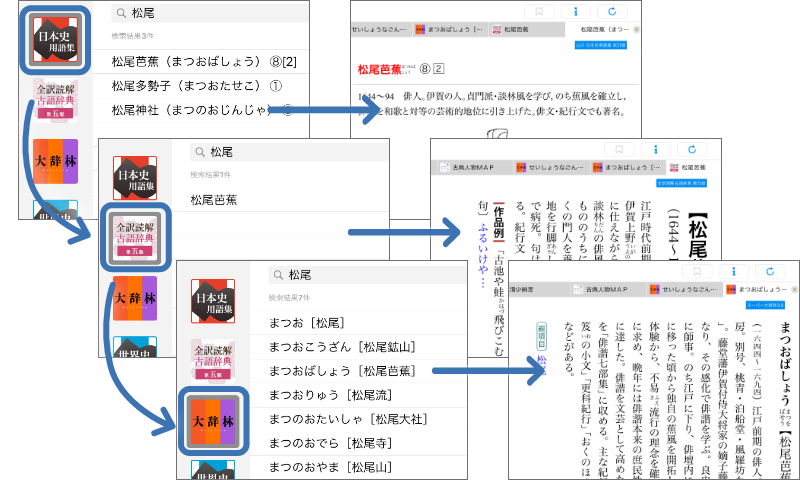800x480 pixels.
Task: Focus the 松尾 search field above 検索結果7件
Action: (367, 275)
